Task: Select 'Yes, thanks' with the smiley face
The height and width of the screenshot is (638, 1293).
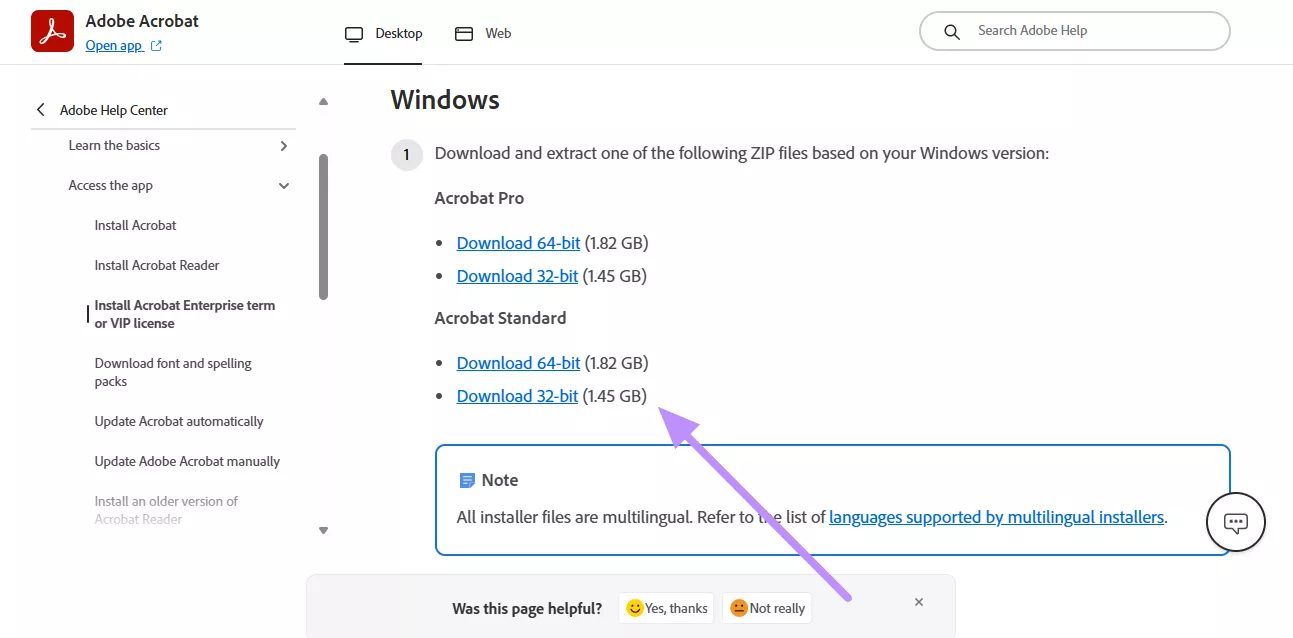Action: (x=666, y=608)
